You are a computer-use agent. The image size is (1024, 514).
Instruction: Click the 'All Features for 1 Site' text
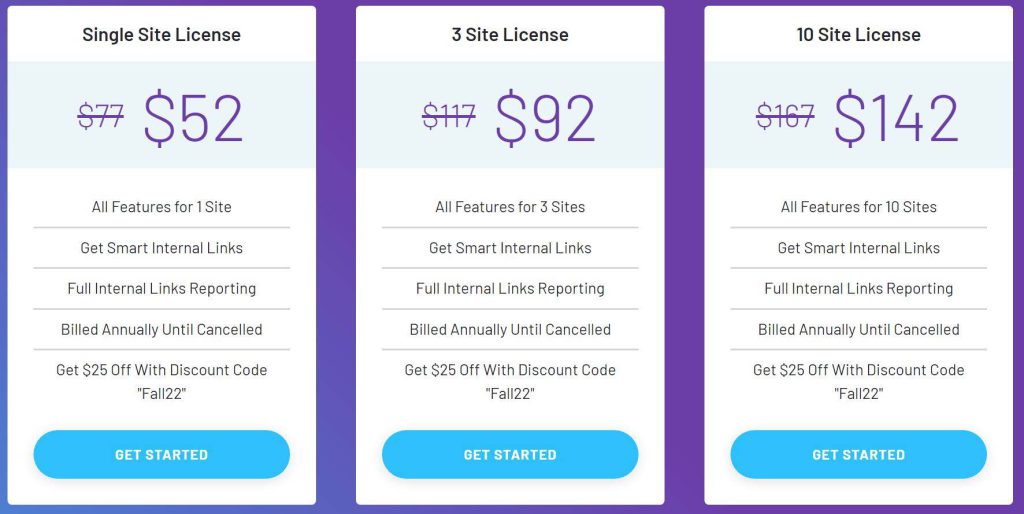click(161, 207)
